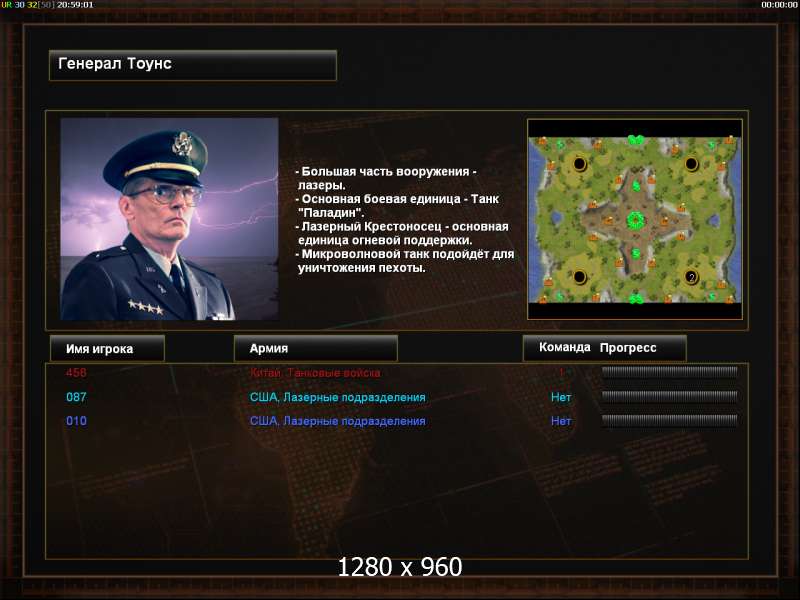Click progress bar in player 087 row
Viewport: 800px width, 600px height.
click(669, 396)
